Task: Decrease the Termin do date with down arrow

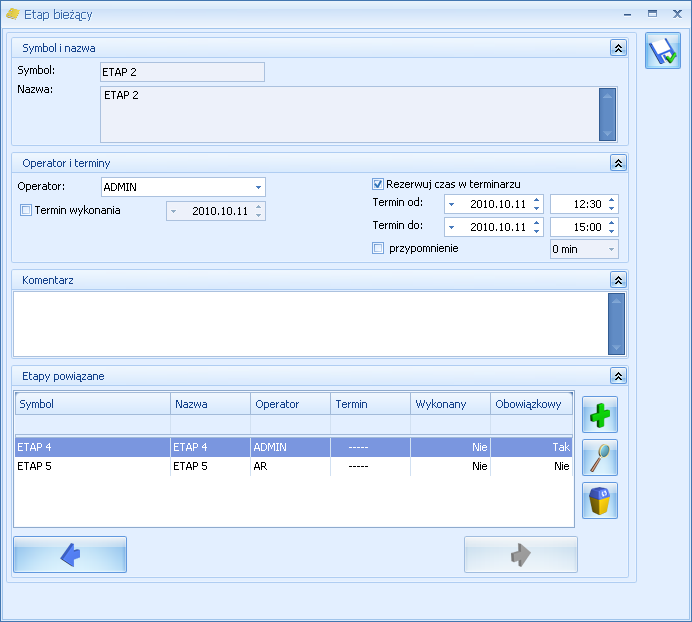Action: (536, 231)
